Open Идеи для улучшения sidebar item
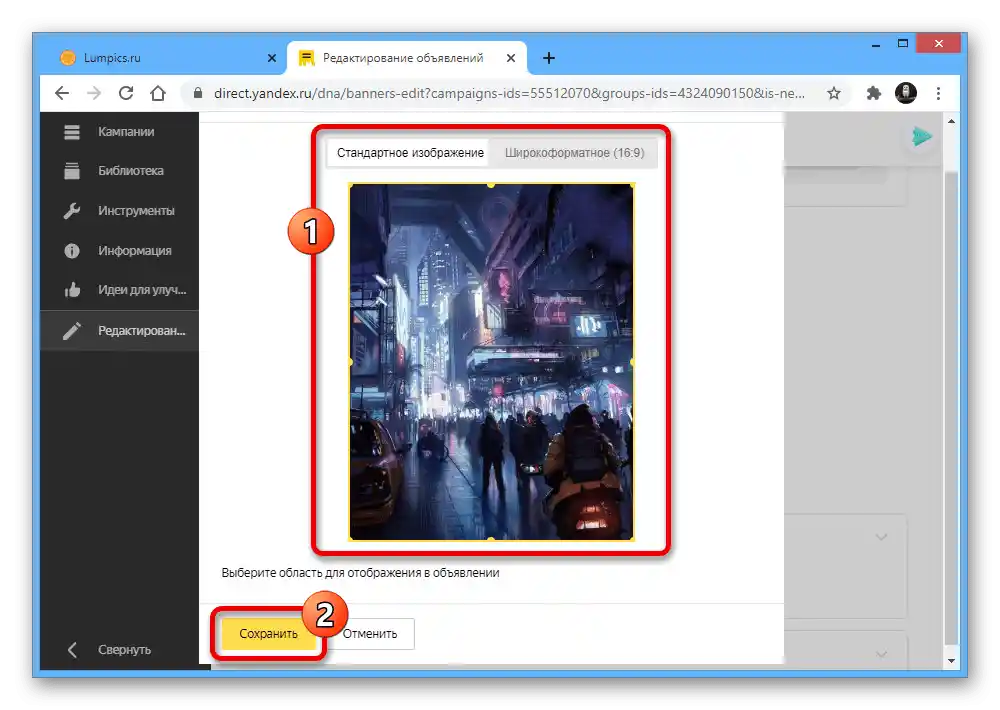Screen dimensions: 1000x710 coord(120,290)
